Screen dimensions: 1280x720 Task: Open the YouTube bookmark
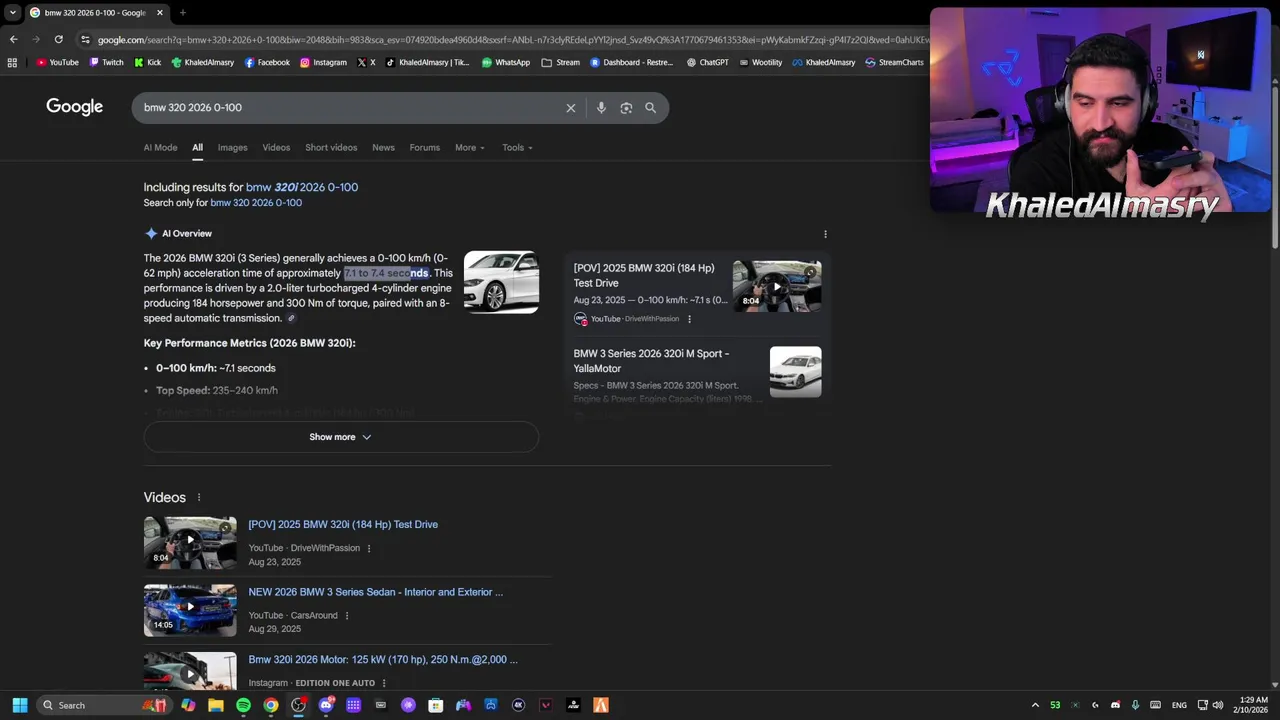click(x=57, y=62)
